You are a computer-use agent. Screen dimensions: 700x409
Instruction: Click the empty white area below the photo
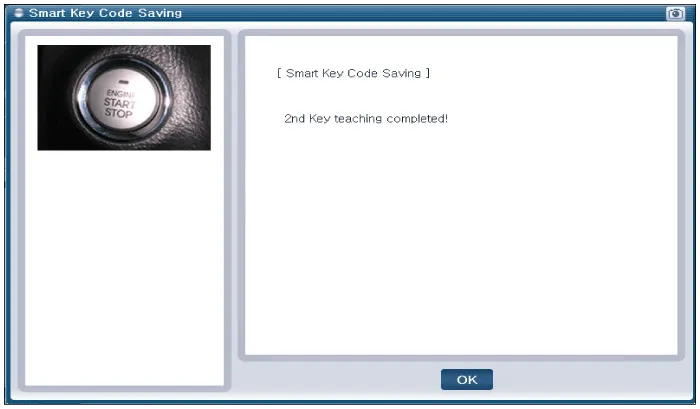click(x=124, y=268)
